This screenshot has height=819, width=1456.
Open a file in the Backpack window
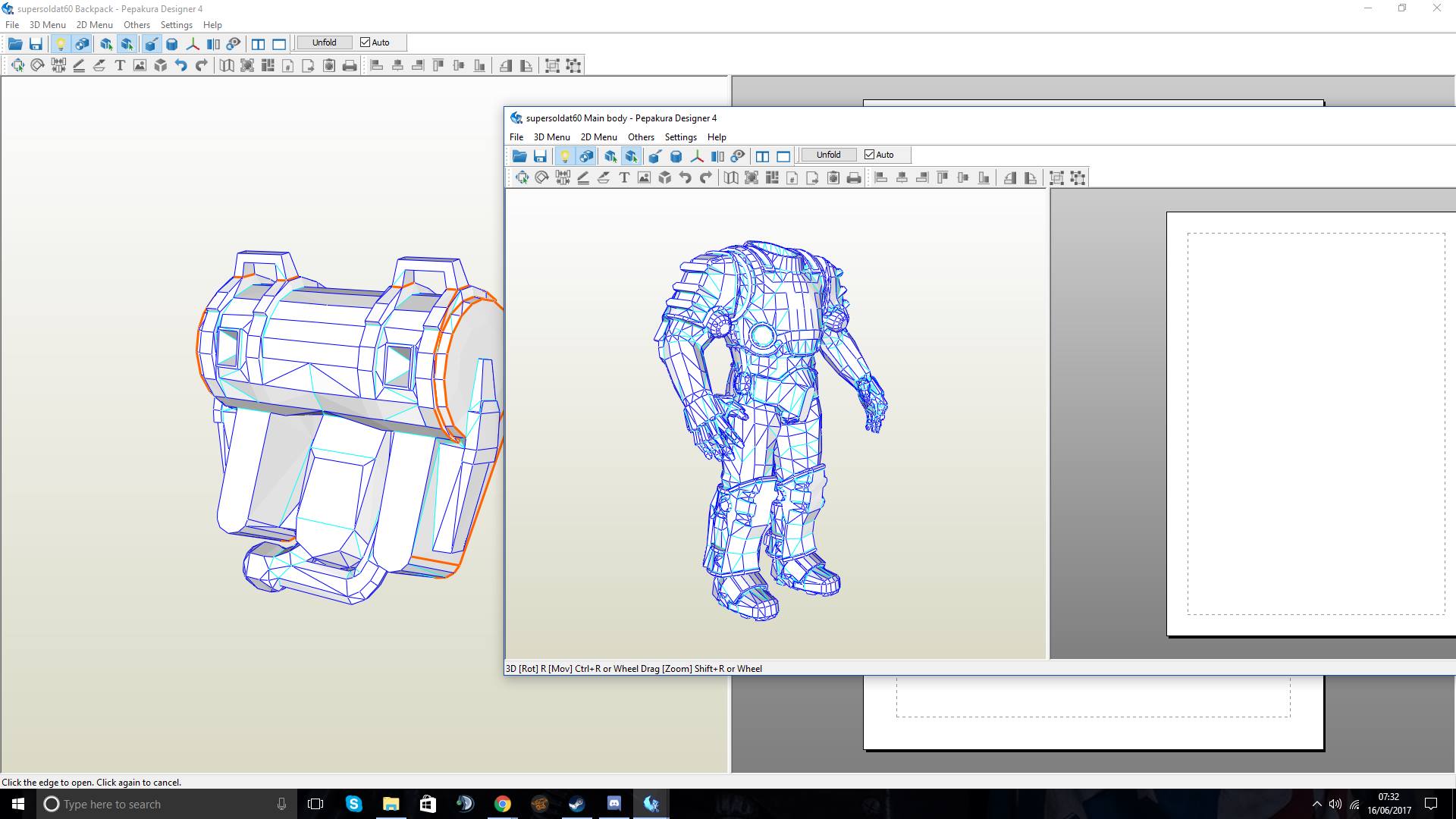(x=15, y=43)
